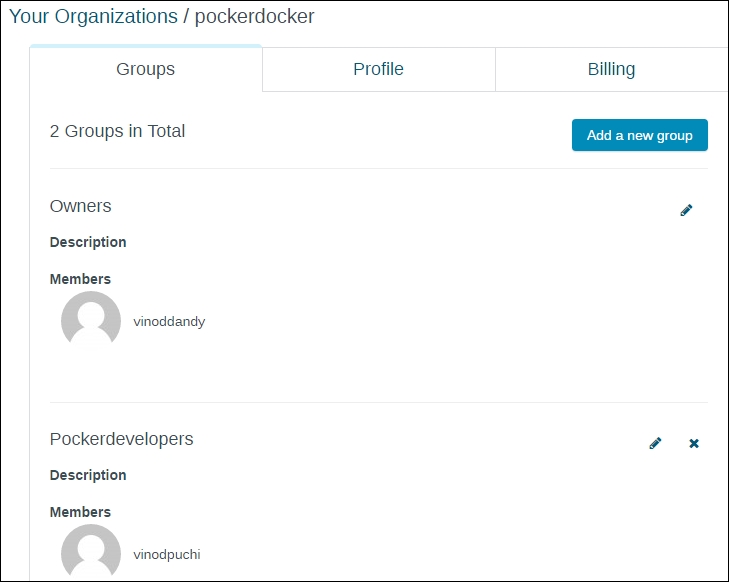Click the Pockerdevelopers group heading

(x=121, y=439)
